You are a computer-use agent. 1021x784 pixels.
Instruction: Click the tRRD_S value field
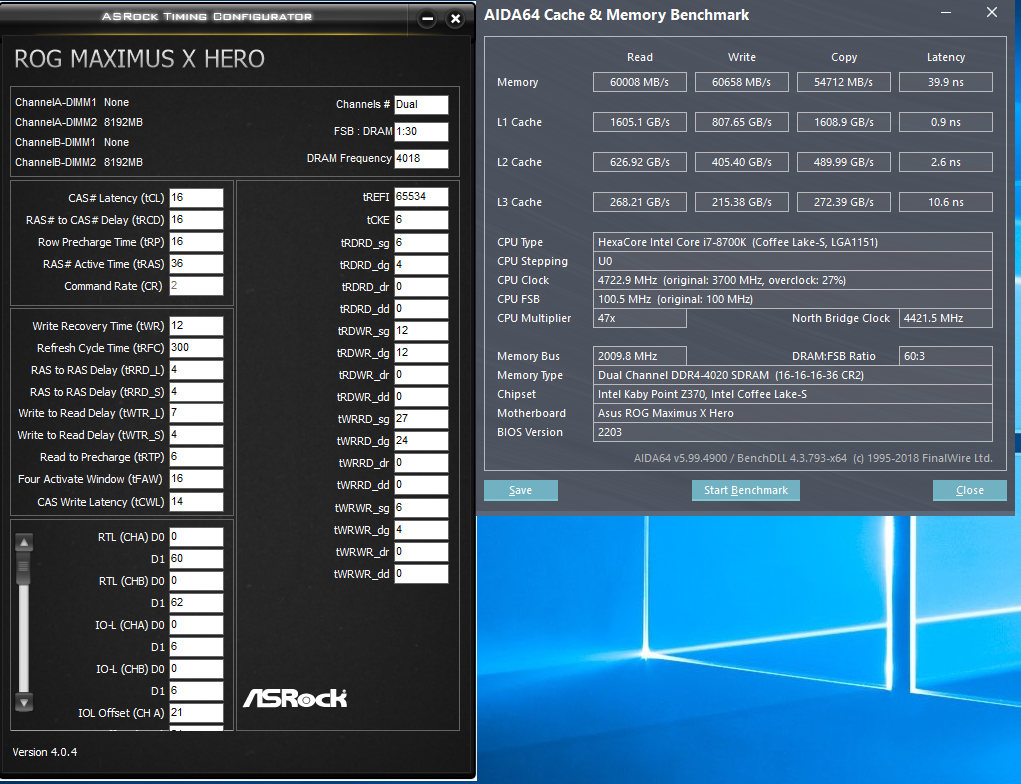point(196,392)
